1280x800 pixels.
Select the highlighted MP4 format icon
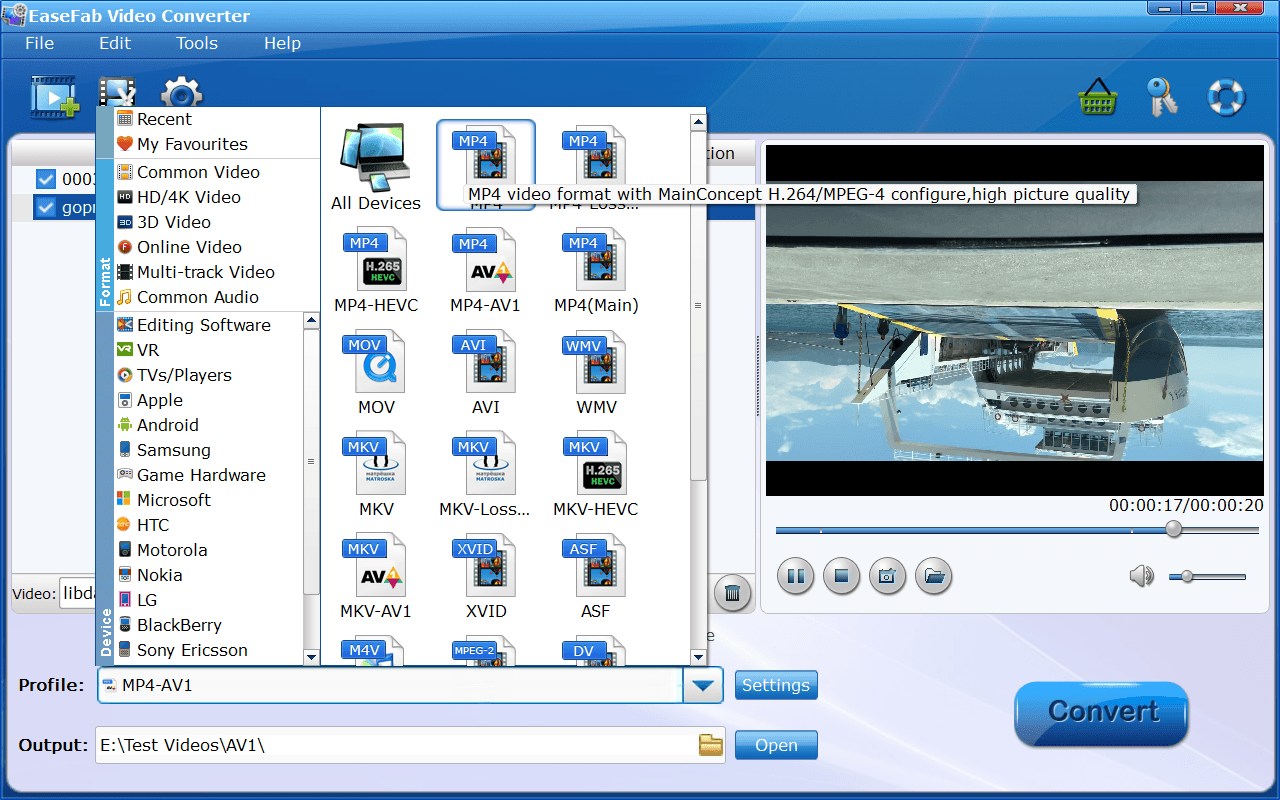(486, 165)
